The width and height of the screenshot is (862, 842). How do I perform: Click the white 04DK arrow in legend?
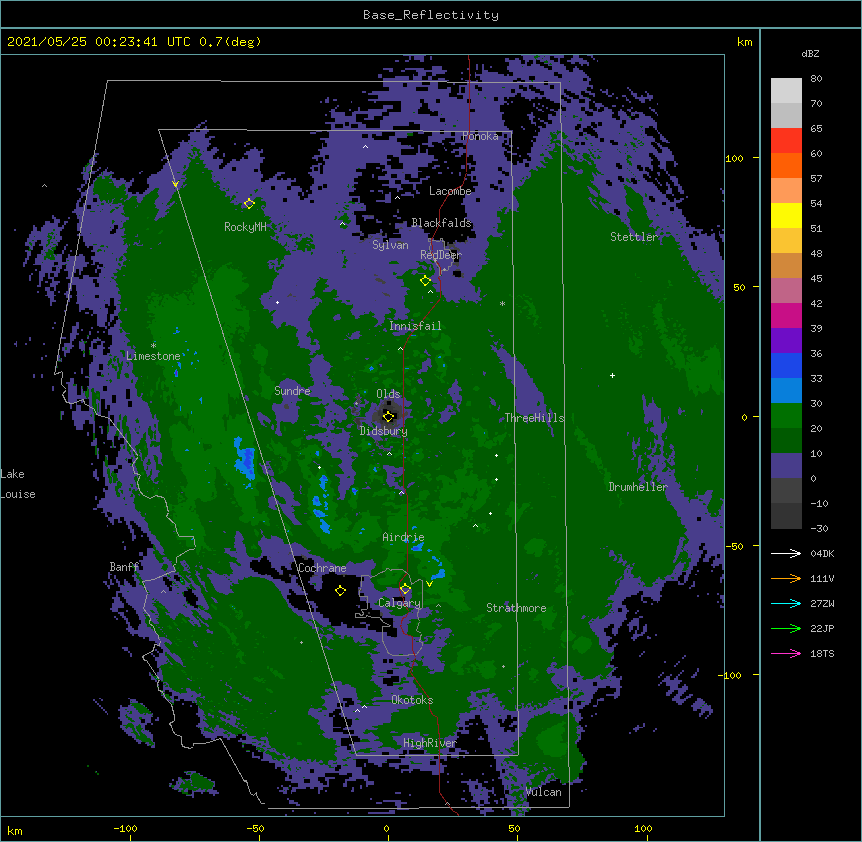point(786,553)
